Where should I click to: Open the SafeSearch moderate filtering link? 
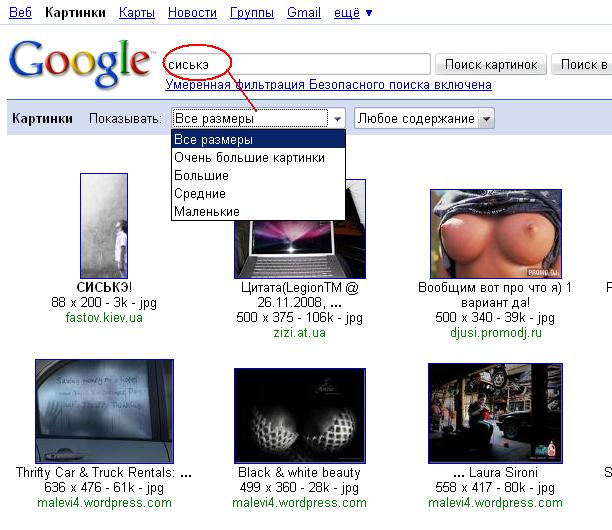(x=328, y=85)
